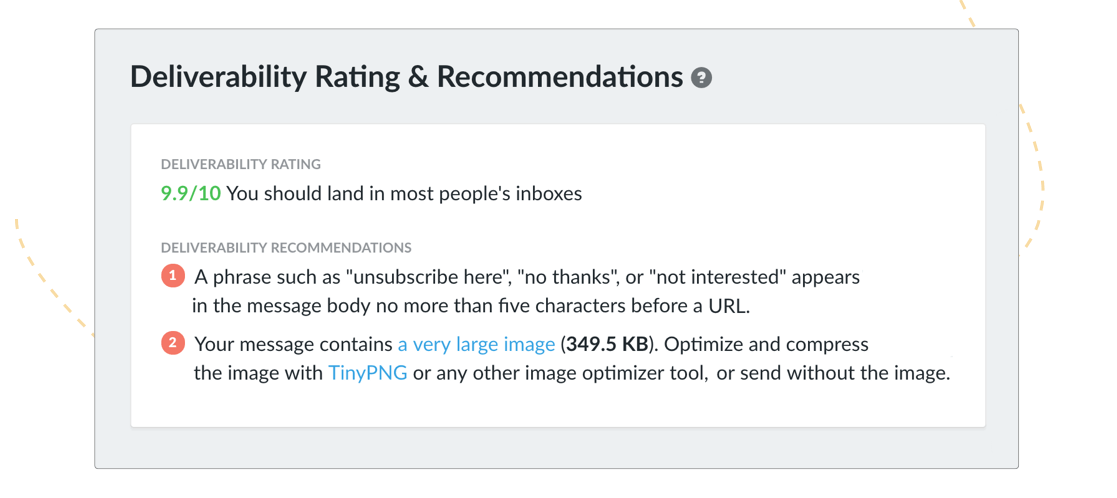The height and width of the screenshot is (498, 1117).
Task: Open the TinyPNG link
Action: 368,373
